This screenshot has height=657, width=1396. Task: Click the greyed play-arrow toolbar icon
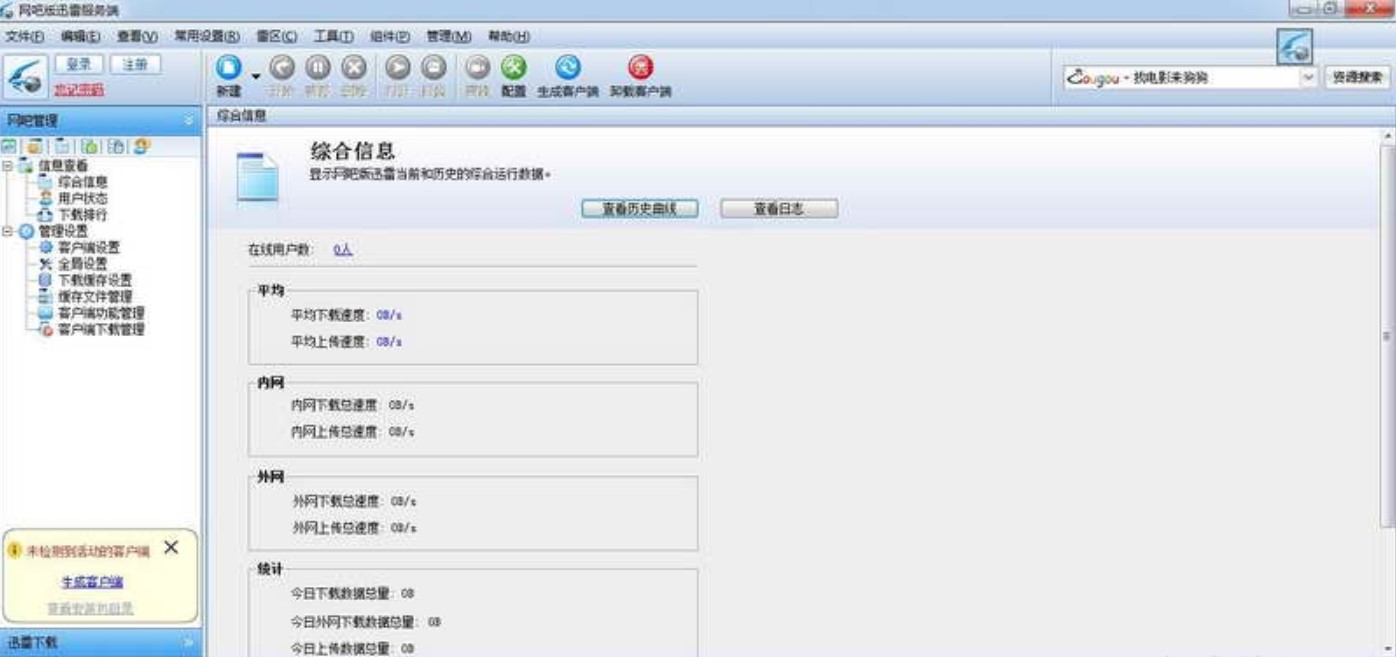click(x=397, y=68)
